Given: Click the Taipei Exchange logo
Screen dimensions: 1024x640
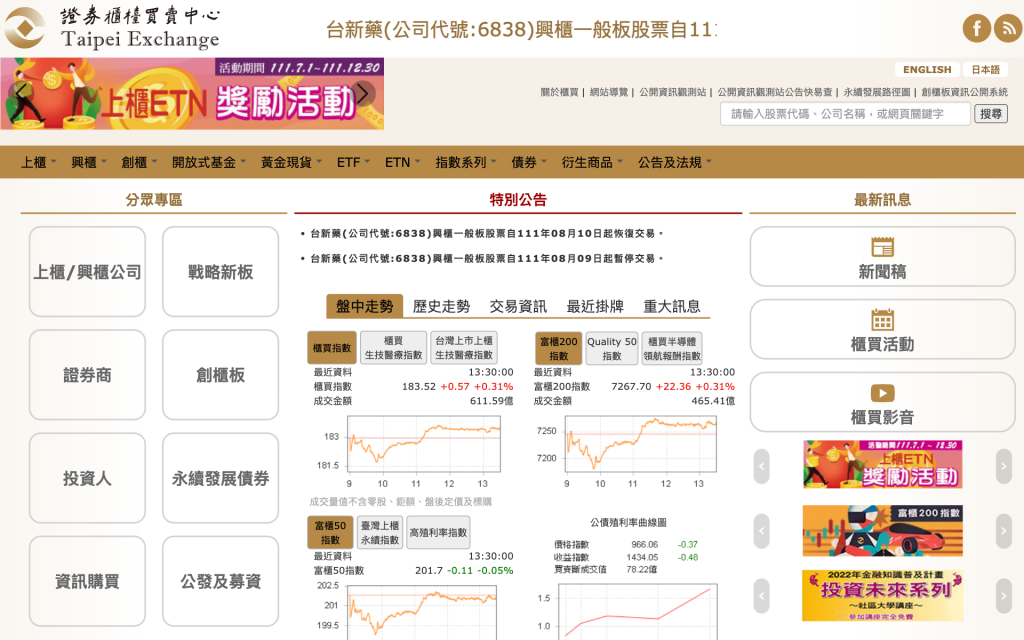Looking at the screenshot, I should (112, 28).
